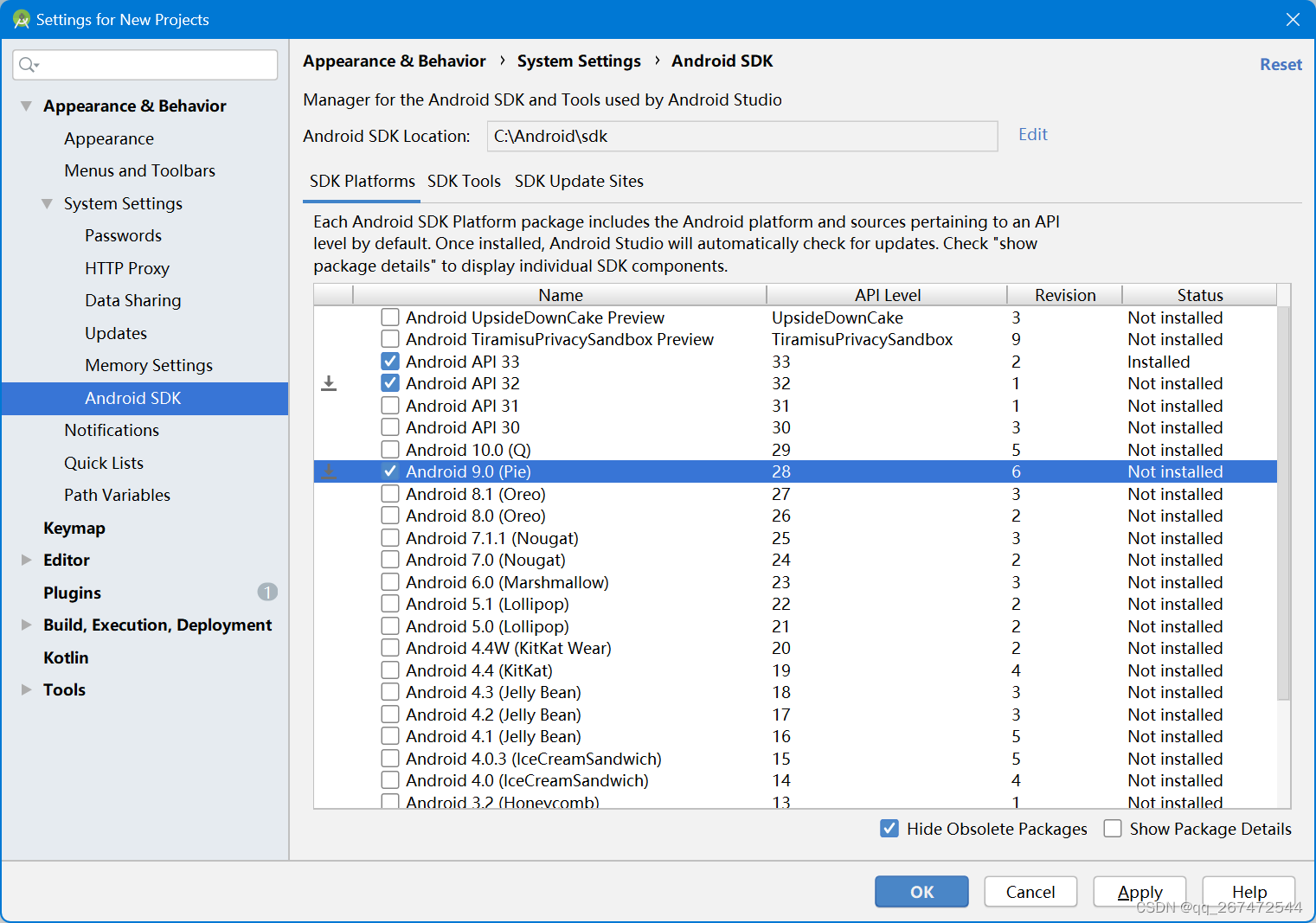
Task: Click download icon beside Android 9.0 (Pie)
Action: [329, 471]
